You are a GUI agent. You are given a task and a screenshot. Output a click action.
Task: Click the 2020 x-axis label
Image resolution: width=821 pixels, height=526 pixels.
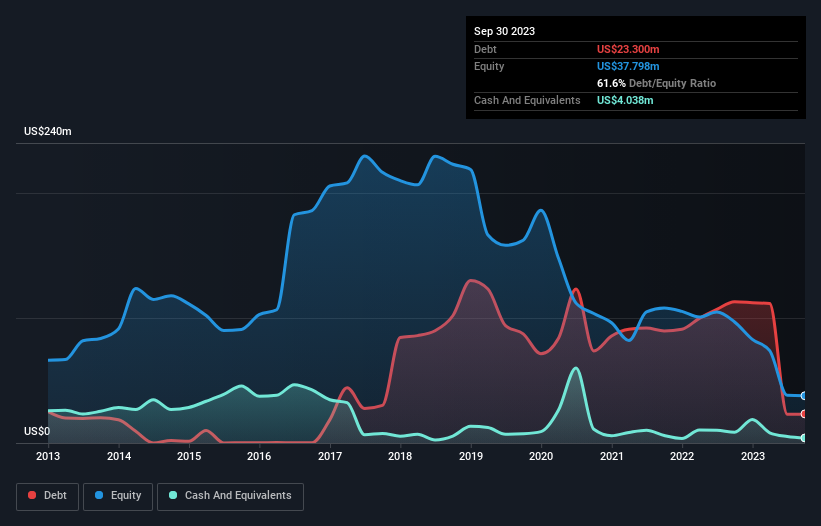541,456
